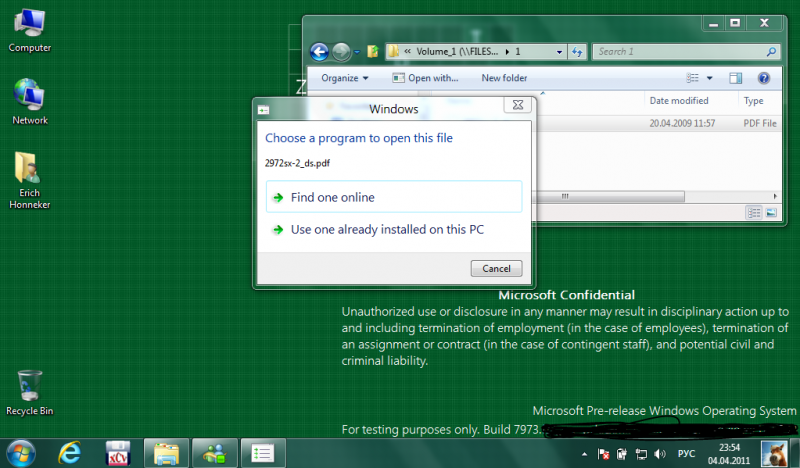Image resolution: width=800 pixels, height=468 pixels.
Task: Choose Find one online option
Action: (394, 197)
